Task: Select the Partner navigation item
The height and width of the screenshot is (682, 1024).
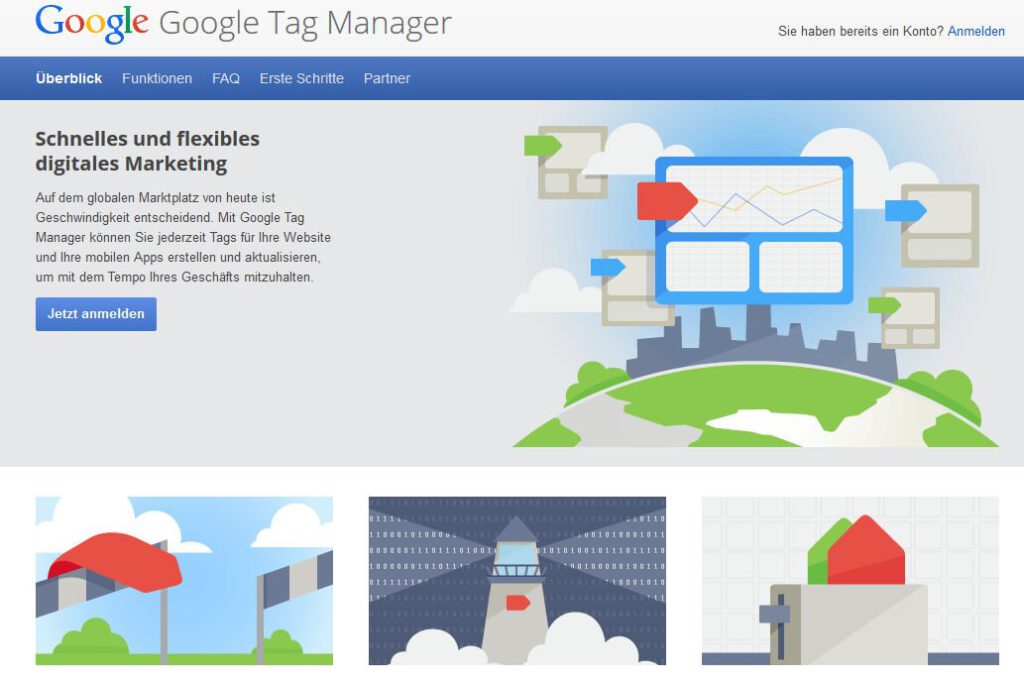Action: [387, 78]
